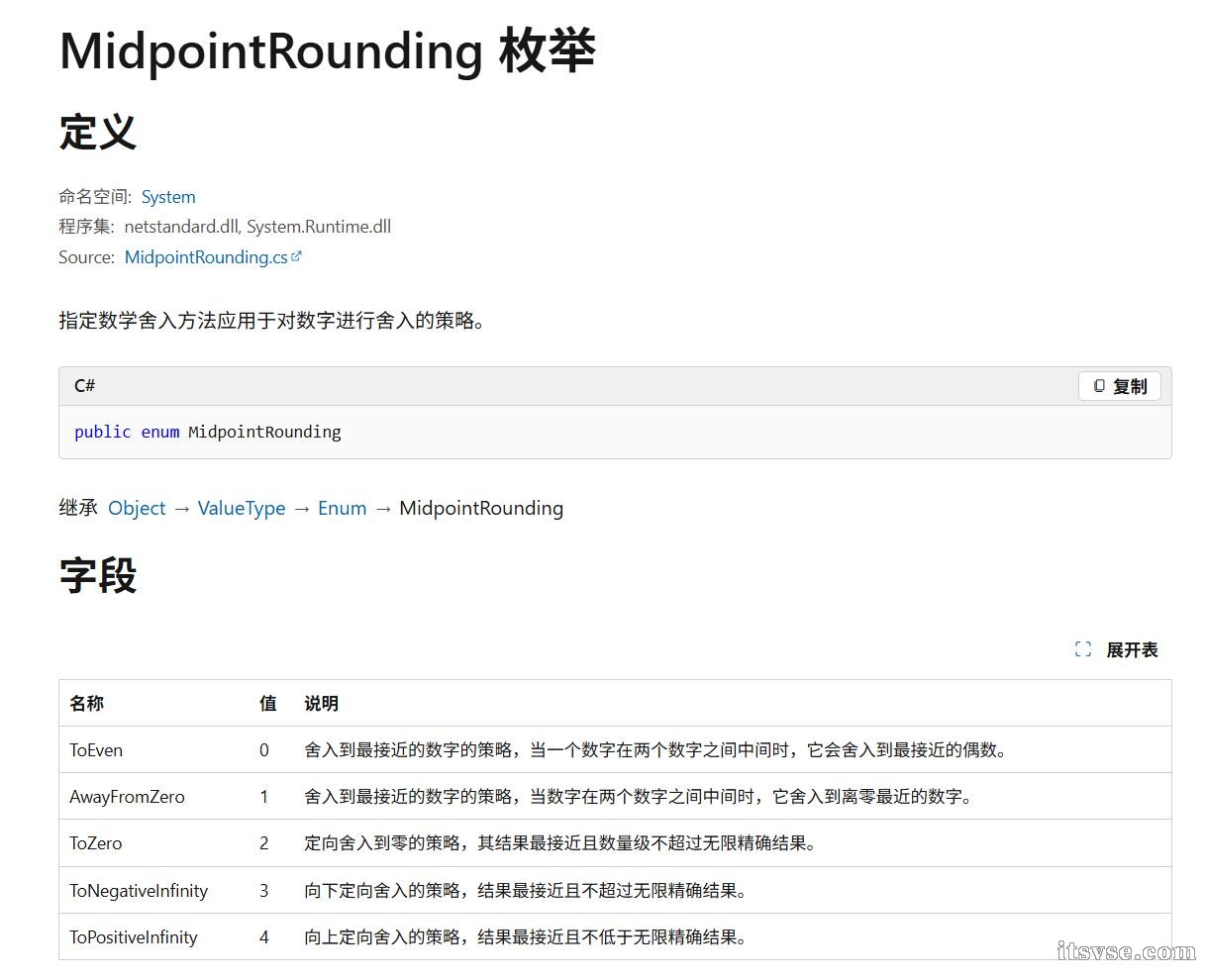
Task: Select the ToEven field name
Action: 96,750
